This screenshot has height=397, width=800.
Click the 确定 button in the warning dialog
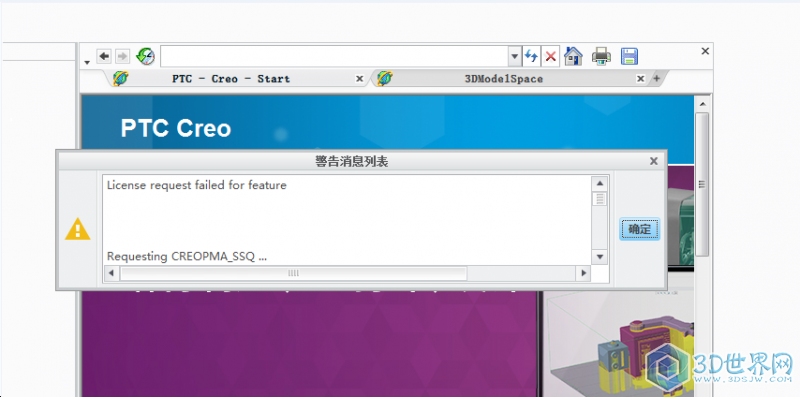tap(640, 229)
